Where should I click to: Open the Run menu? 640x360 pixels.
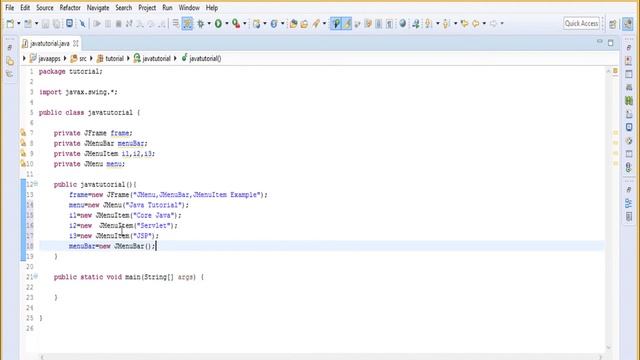(x=167, y=8)
